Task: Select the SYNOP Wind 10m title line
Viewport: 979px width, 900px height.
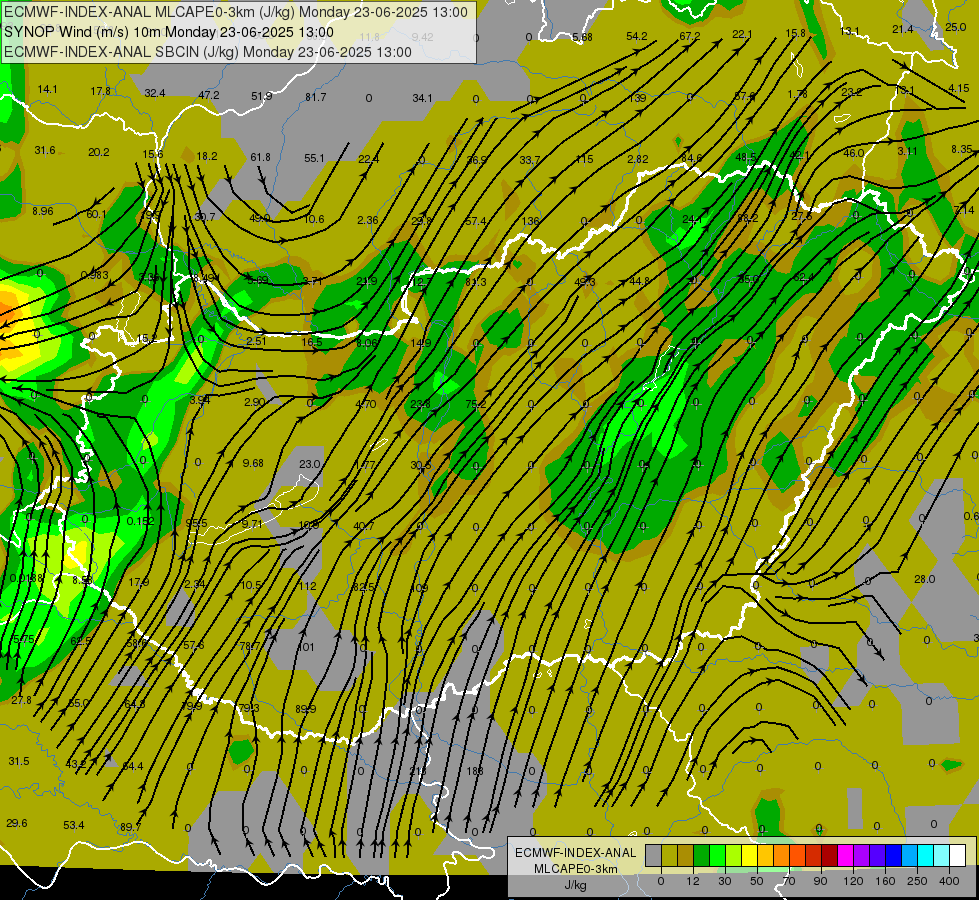Action: click(x=169, y=32)
